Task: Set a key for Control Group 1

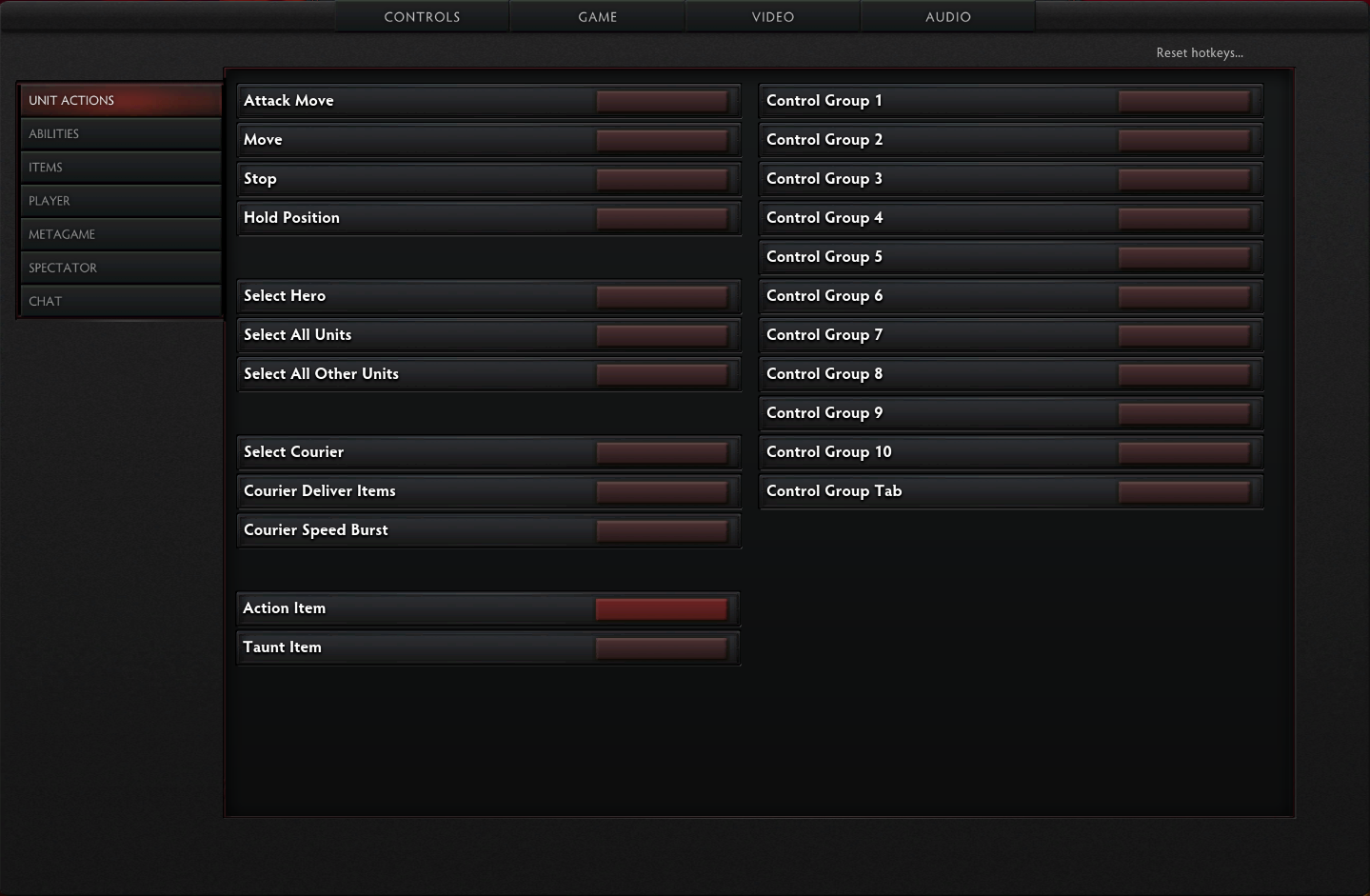Action: coord(1184,100)
